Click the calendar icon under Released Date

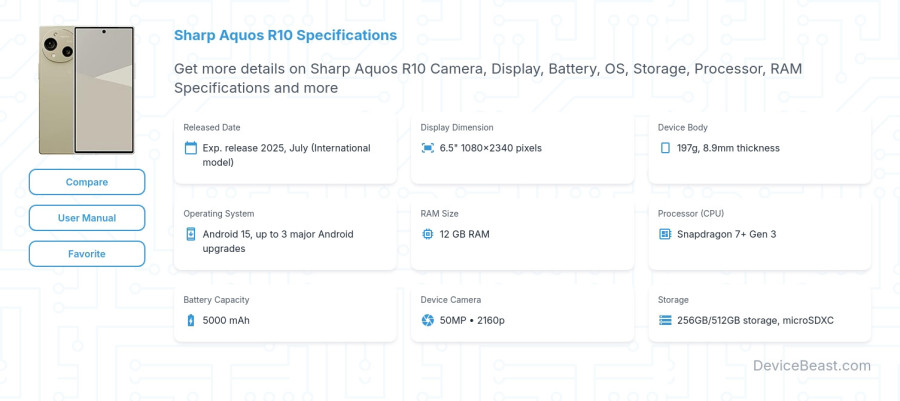pos(191,148)
